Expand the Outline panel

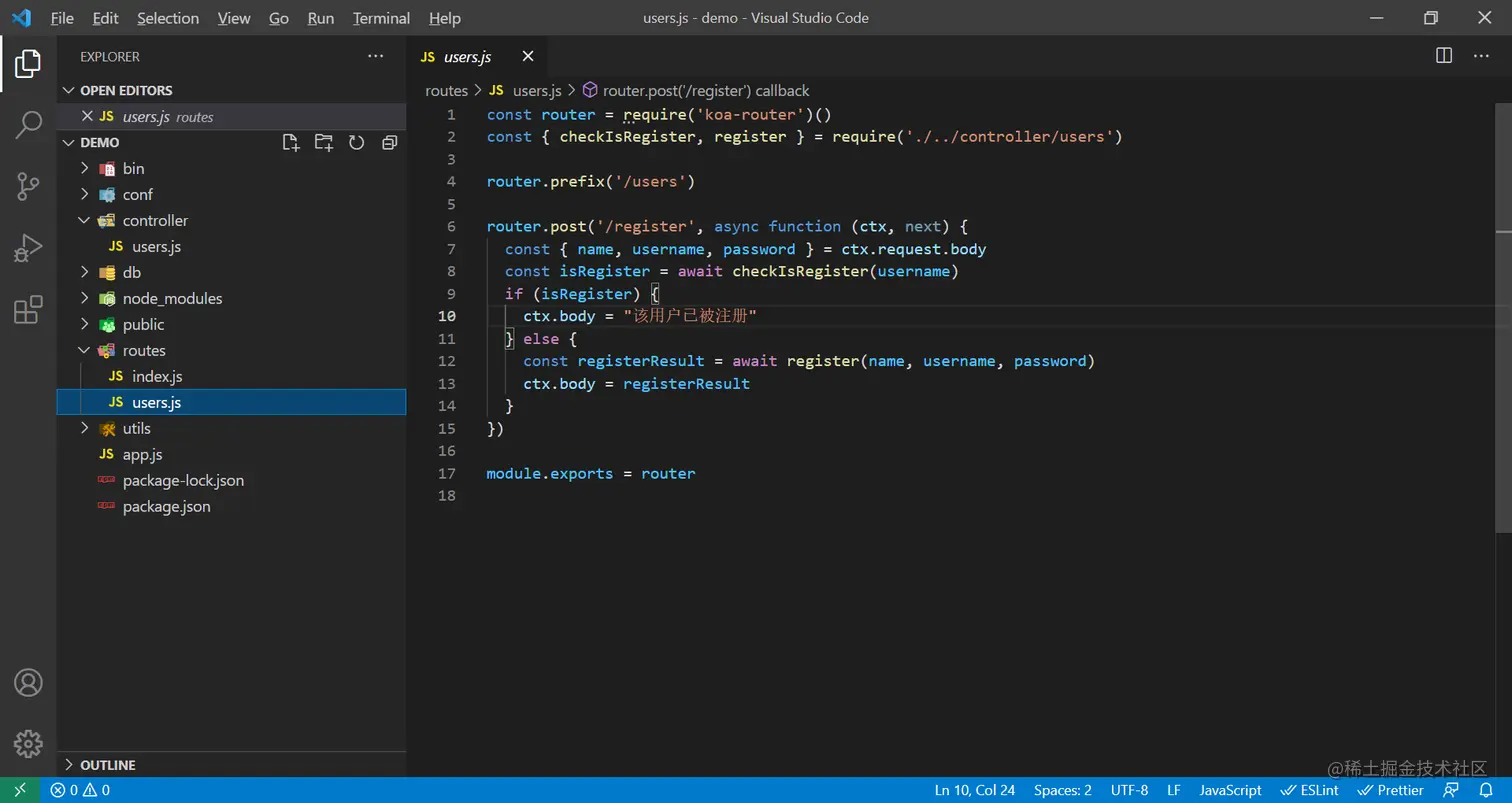coord(231,765)
